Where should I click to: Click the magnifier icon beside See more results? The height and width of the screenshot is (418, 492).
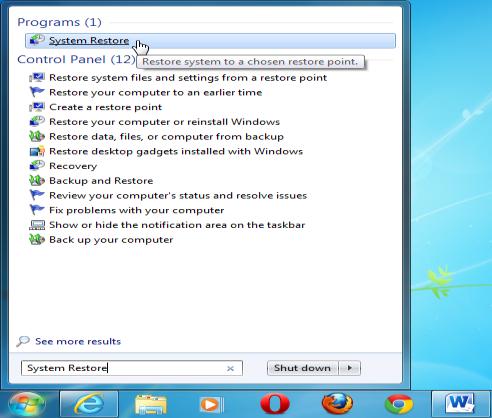point(23,341)
